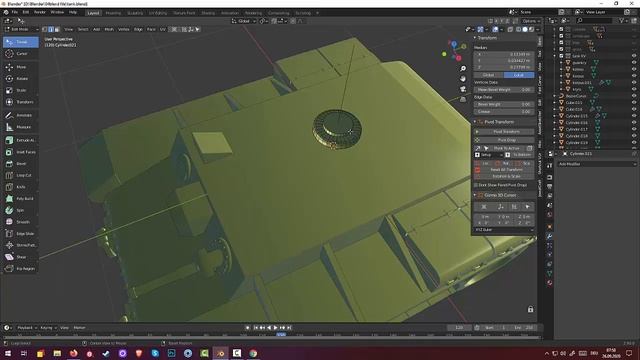Select the Measure tool

point(20,127)
